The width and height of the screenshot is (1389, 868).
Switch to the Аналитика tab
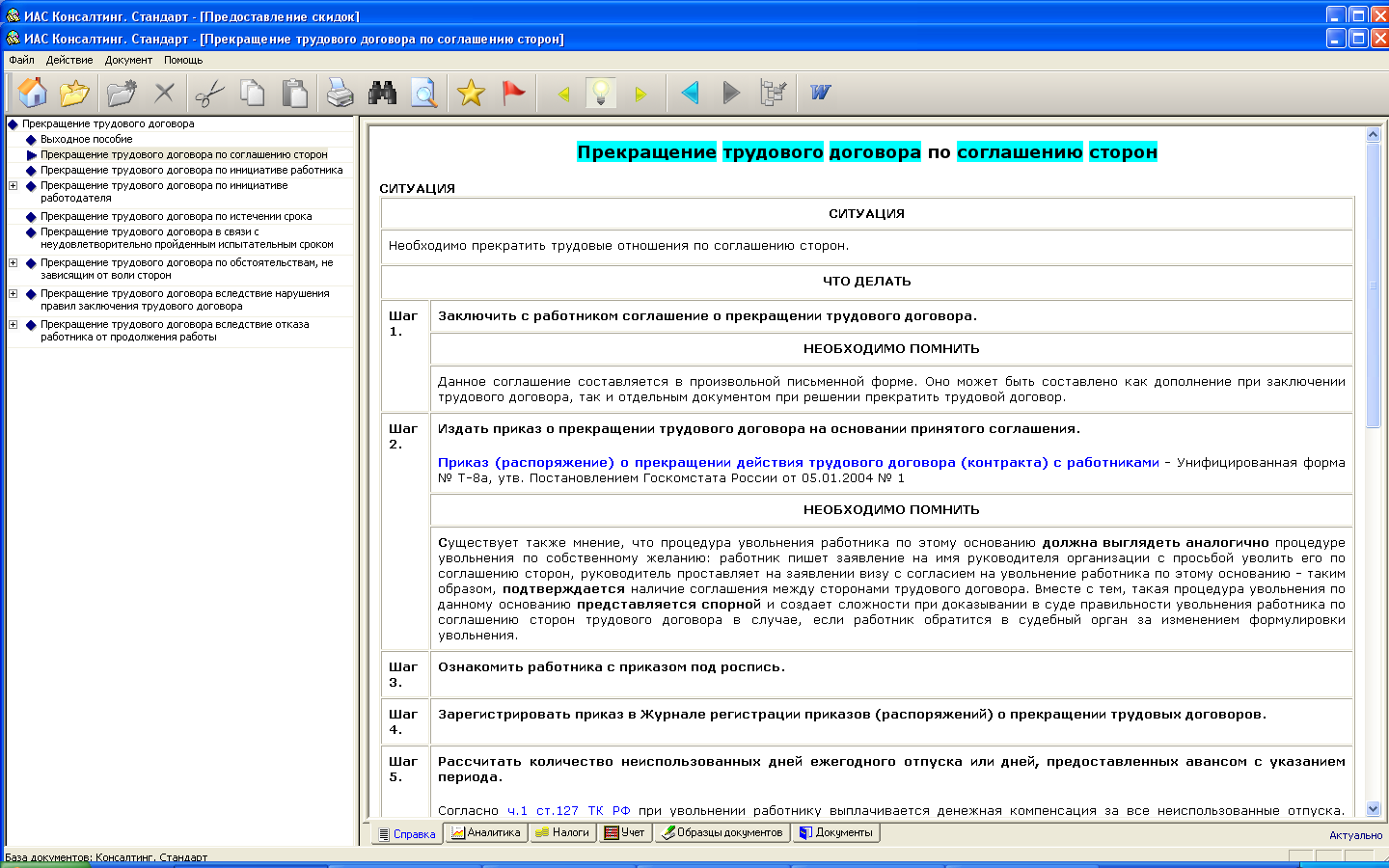click(x=486, y=832)
